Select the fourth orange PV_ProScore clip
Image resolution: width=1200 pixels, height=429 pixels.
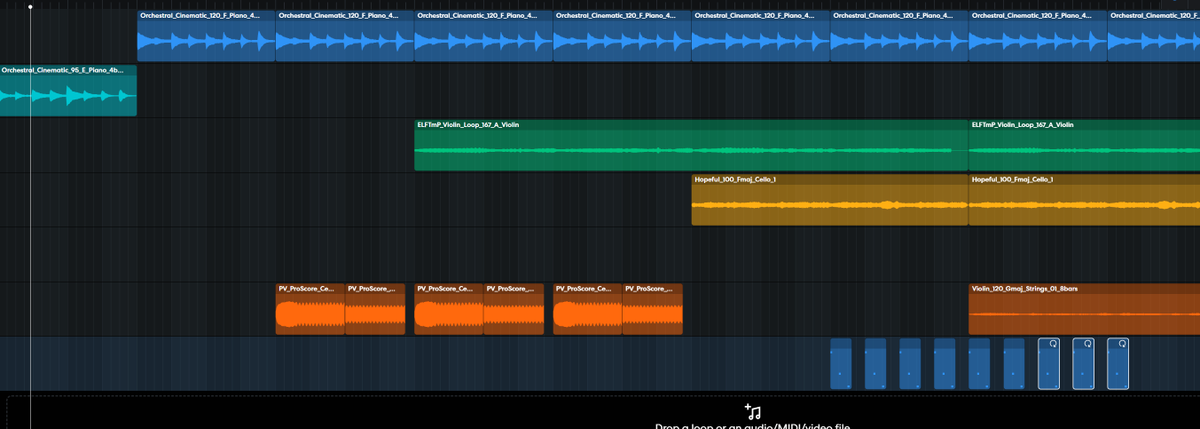point(514,309)
